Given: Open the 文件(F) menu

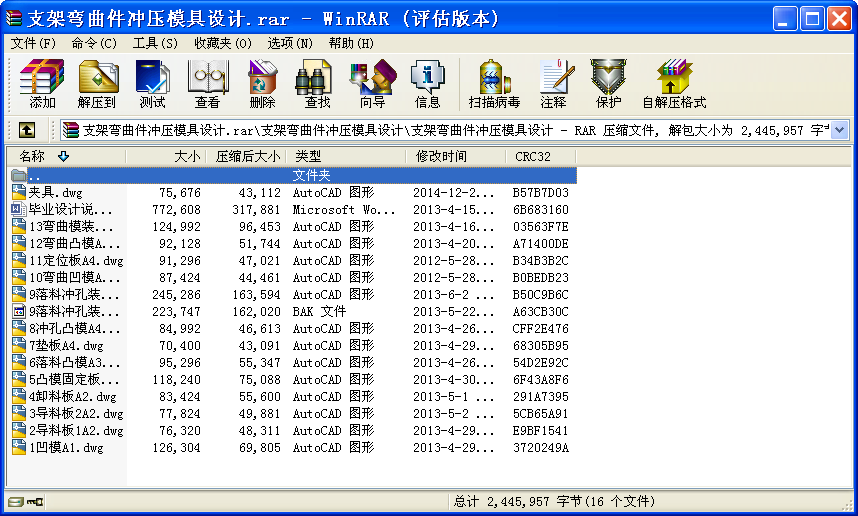Looking at the screenshot, I should tap(33, 43).
